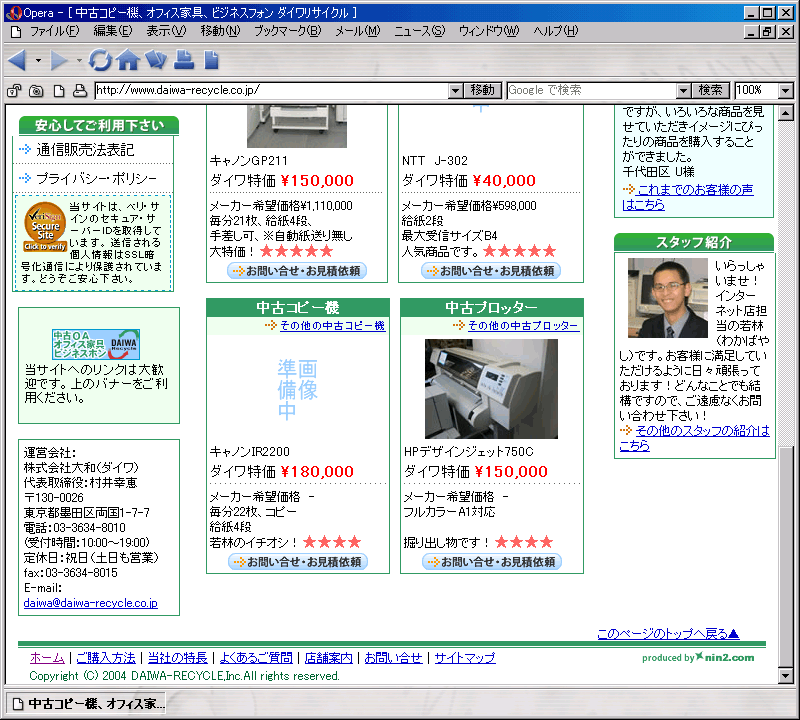Click the DAIWA Recycle banner image

click(96, 344)
